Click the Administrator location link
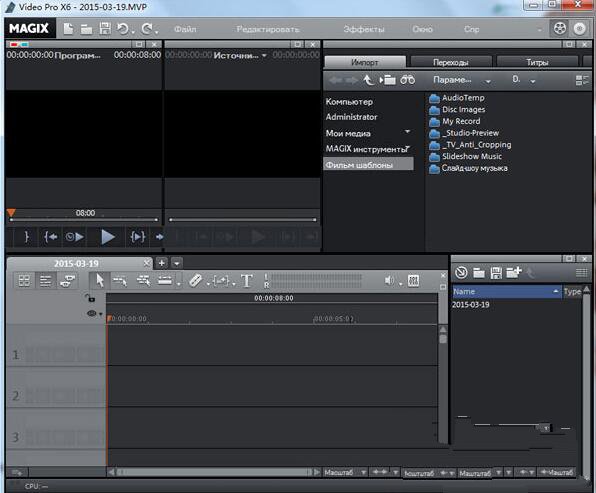This screenshot has width=596, height=493. click(x=351, y=117)
